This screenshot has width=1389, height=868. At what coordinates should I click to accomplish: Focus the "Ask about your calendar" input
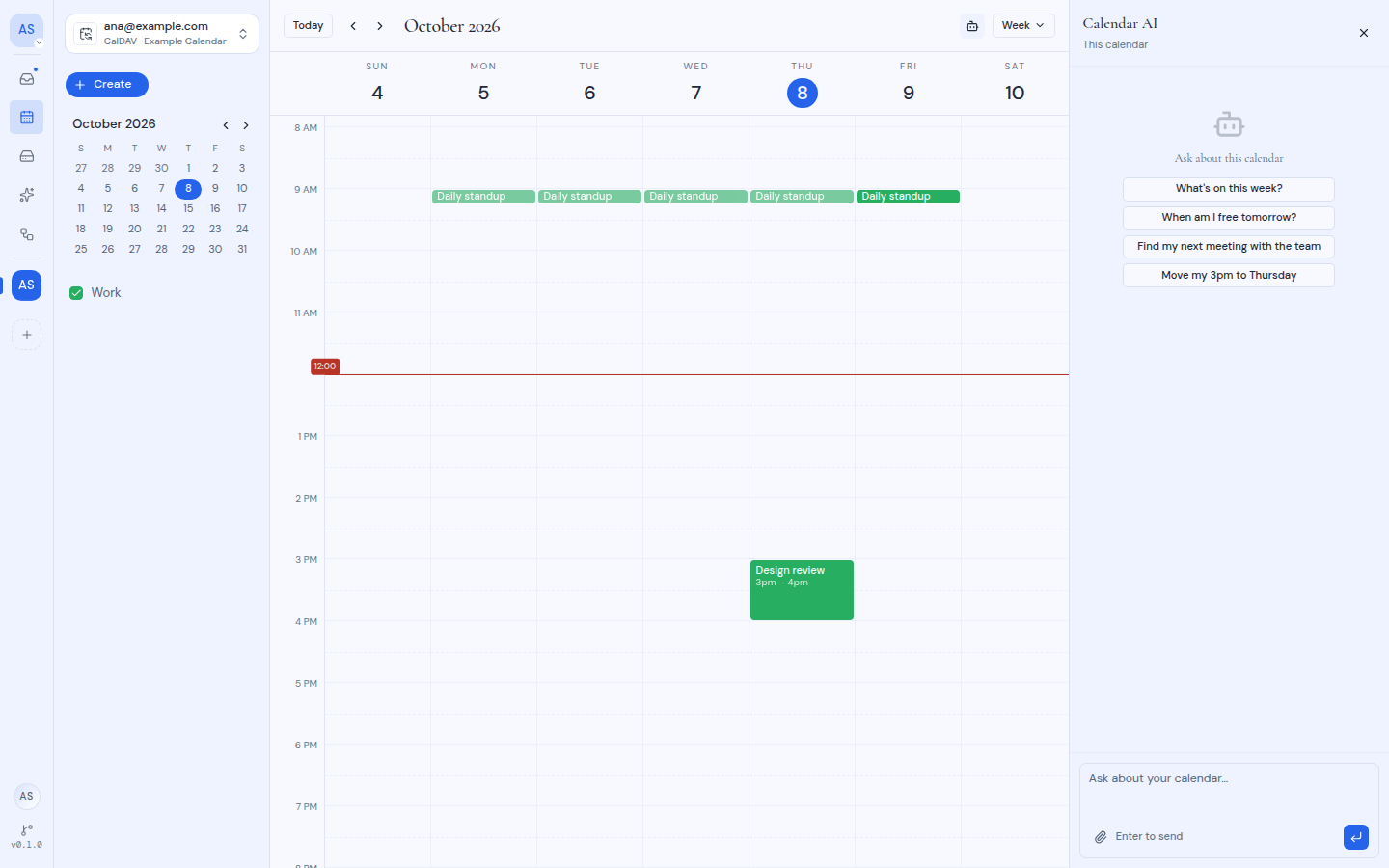click(1229, 791)
